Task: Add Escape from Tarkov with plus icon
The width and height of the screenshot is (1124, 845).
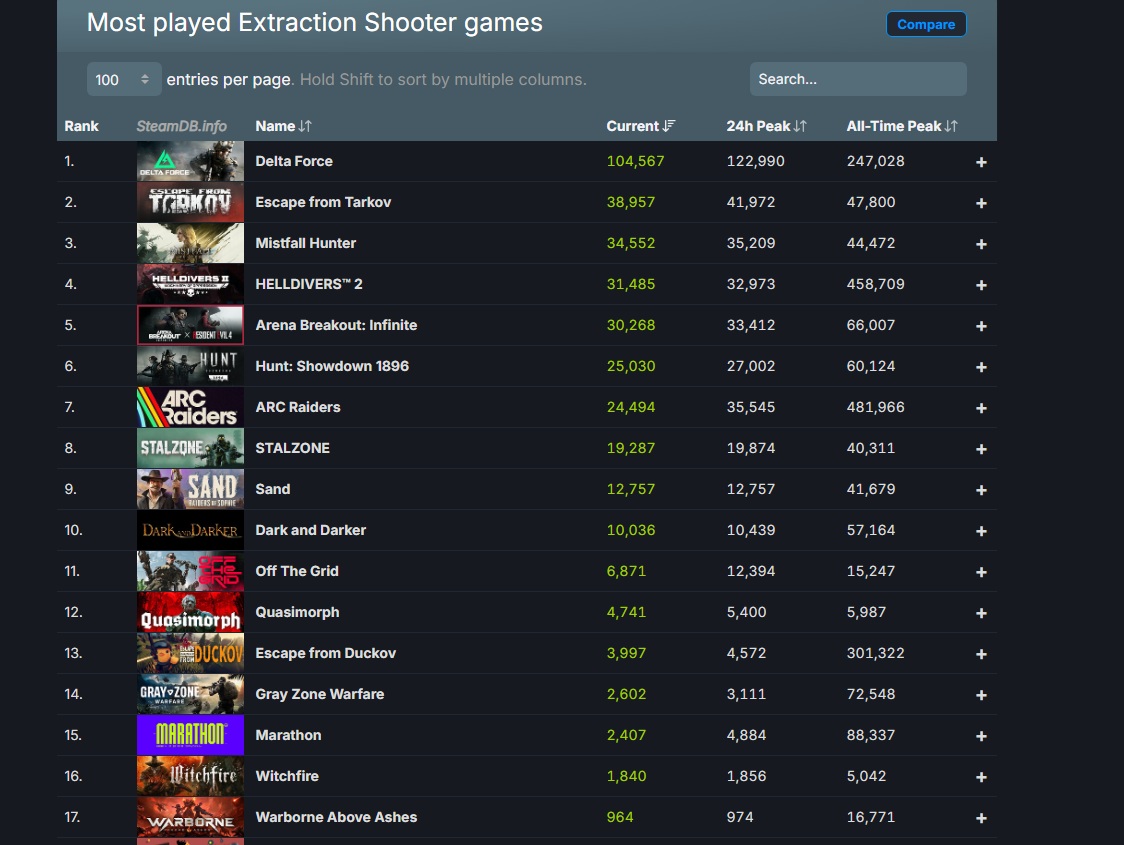Action: [981, 203]
